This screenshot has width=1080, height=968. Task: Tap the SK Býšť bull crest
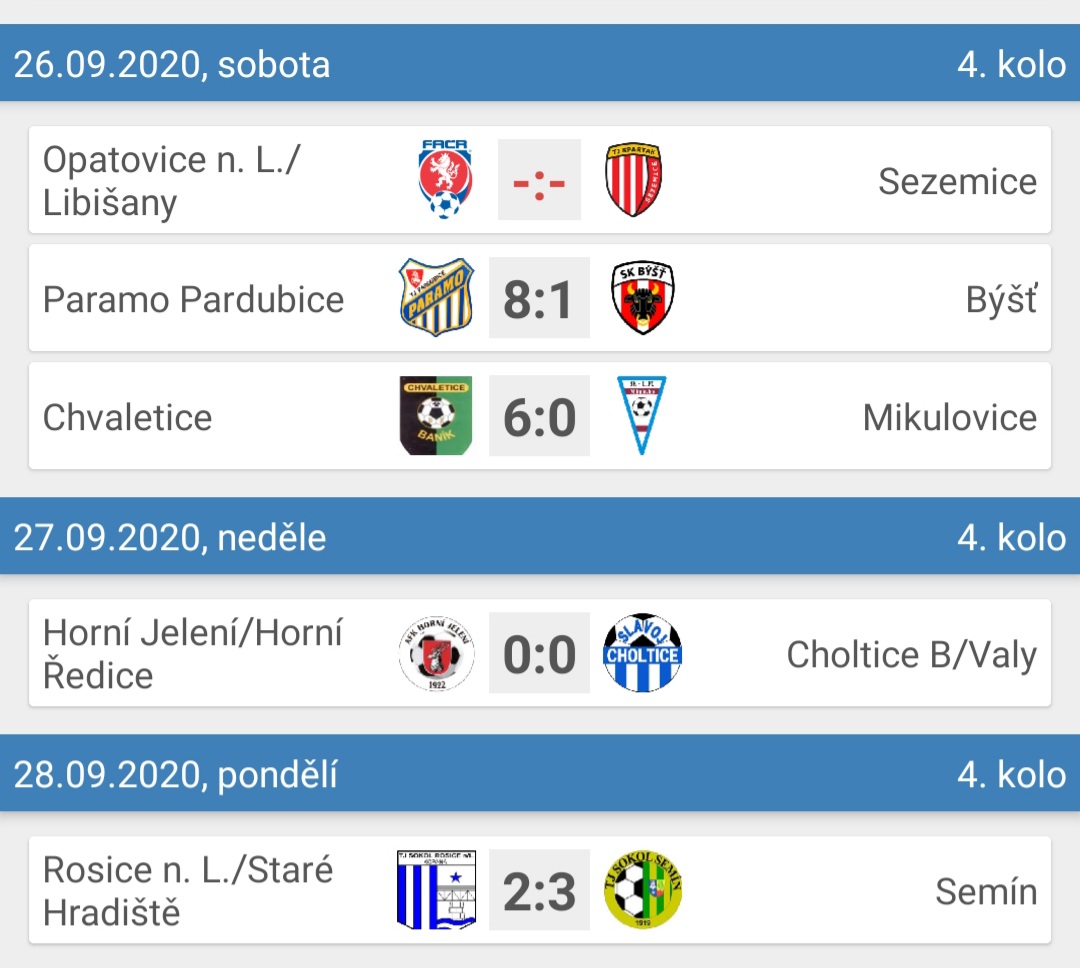643,297
